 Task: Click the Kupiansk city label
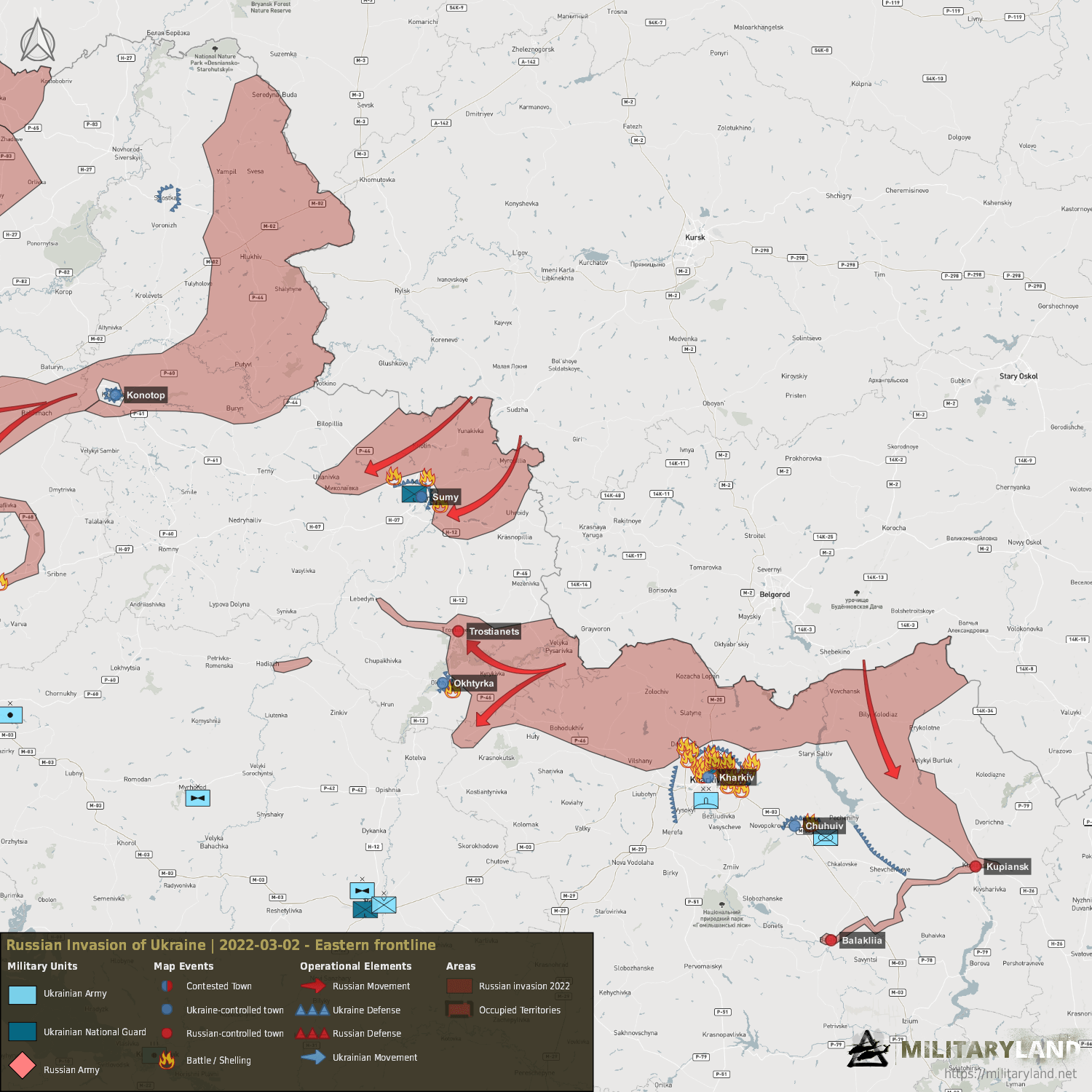coord(1008,866)
